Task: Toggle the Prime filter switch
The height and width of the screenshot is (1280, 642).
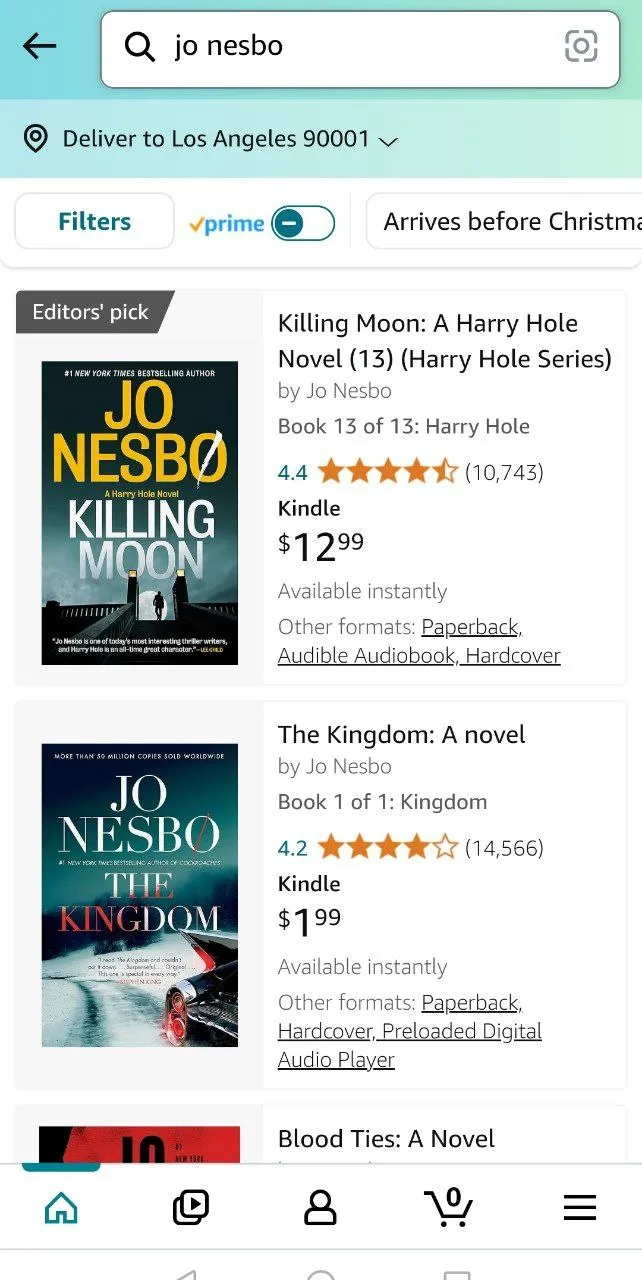Action: pos(303,224)
